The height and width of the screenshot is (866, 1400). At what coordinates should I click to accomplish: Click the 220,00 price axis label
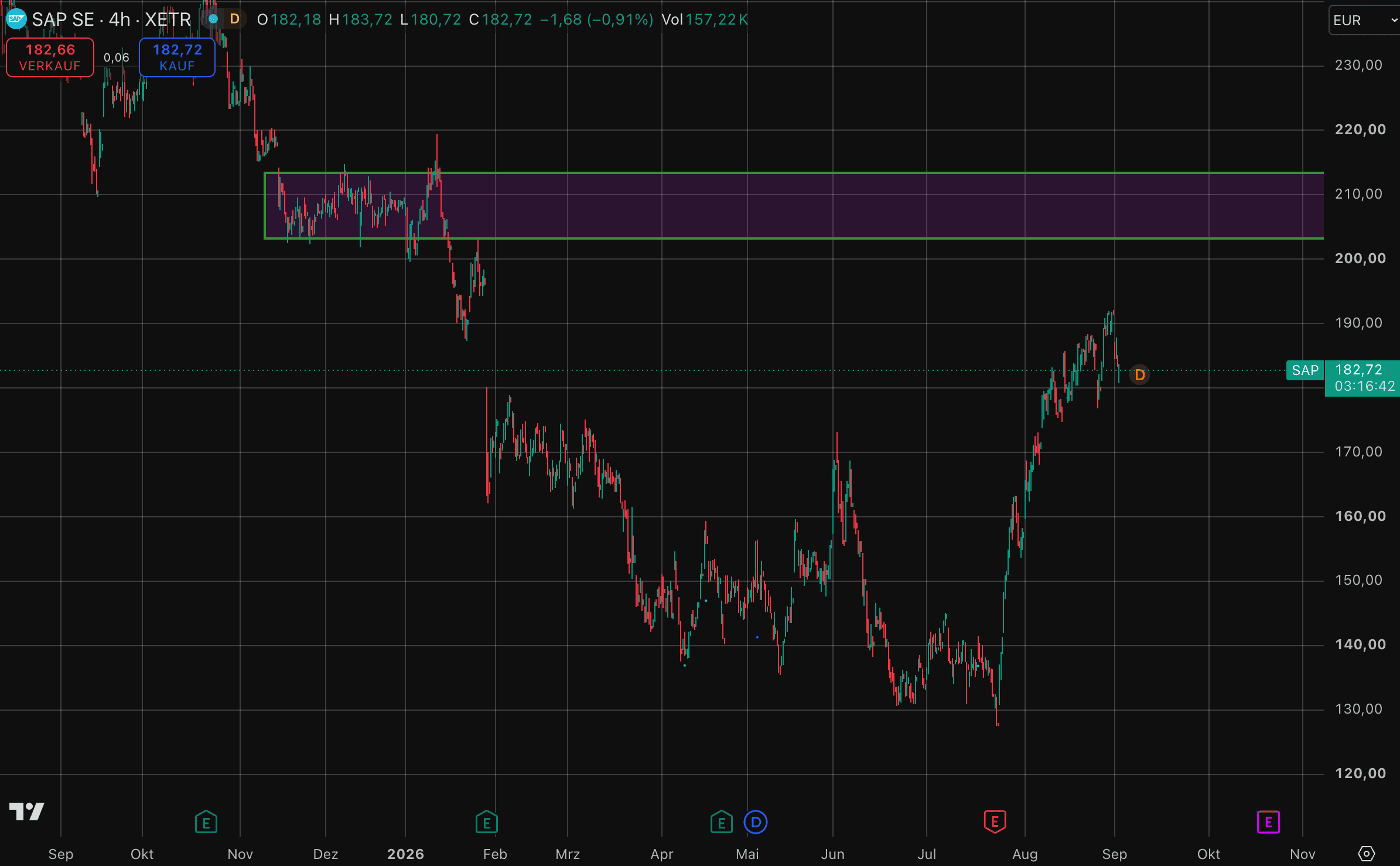(x=1360, y=129)
